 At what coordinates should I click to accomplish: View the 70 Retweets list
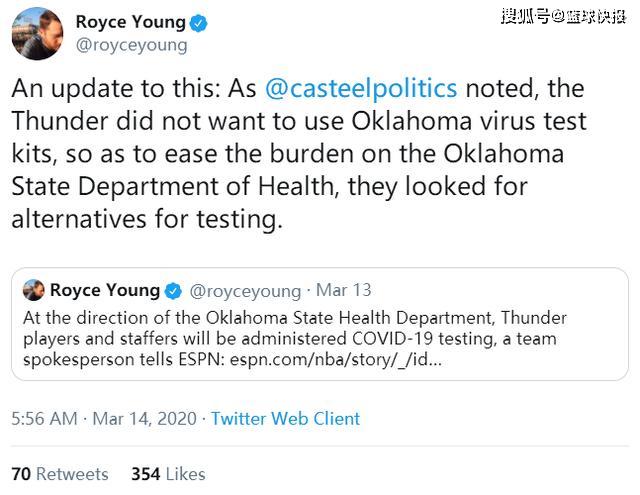click(59, 474)
